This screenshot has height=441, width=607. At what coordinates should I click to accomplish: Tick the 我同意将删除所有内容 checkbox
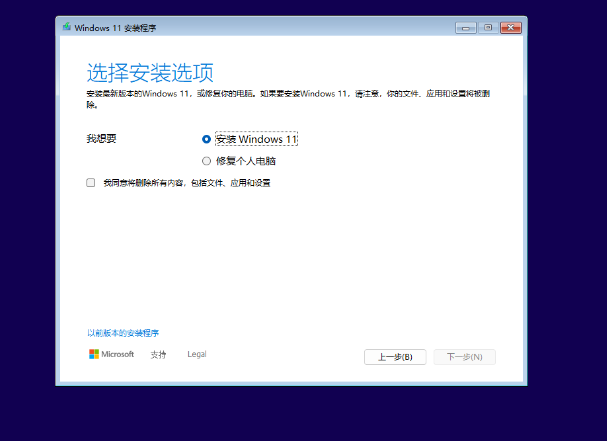point(91,183)
